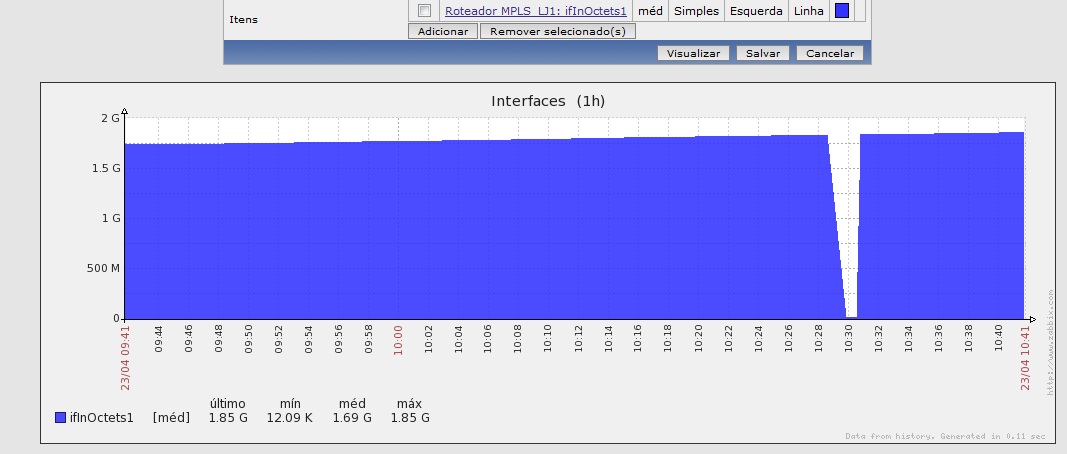Image resolution: width=1067 pixels, height=454 pixels.
Task: Click the Adicionar button
Action: coord(443,31)
